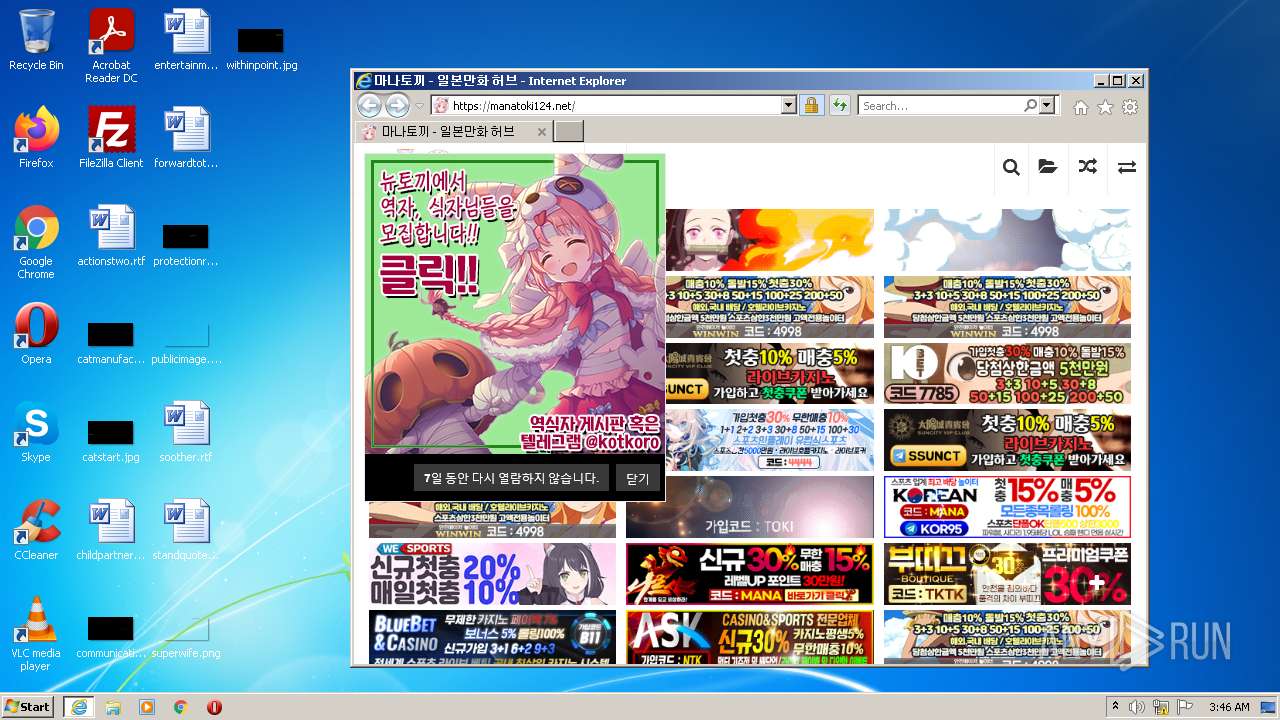Select soother.rtf document on desktop

pyautogui.click(x=186, y=432)
